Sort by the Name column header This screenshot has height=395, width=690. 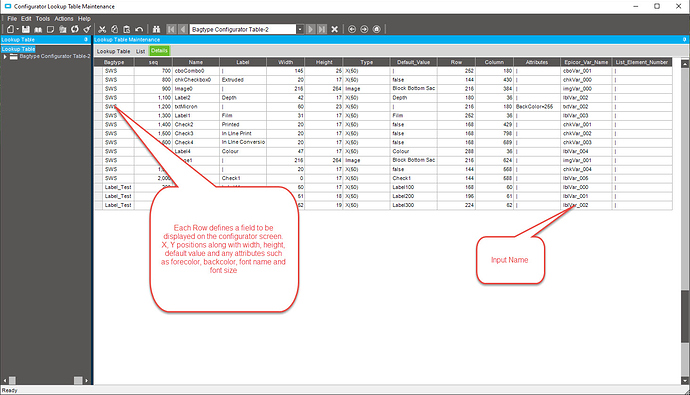point(196,62)
